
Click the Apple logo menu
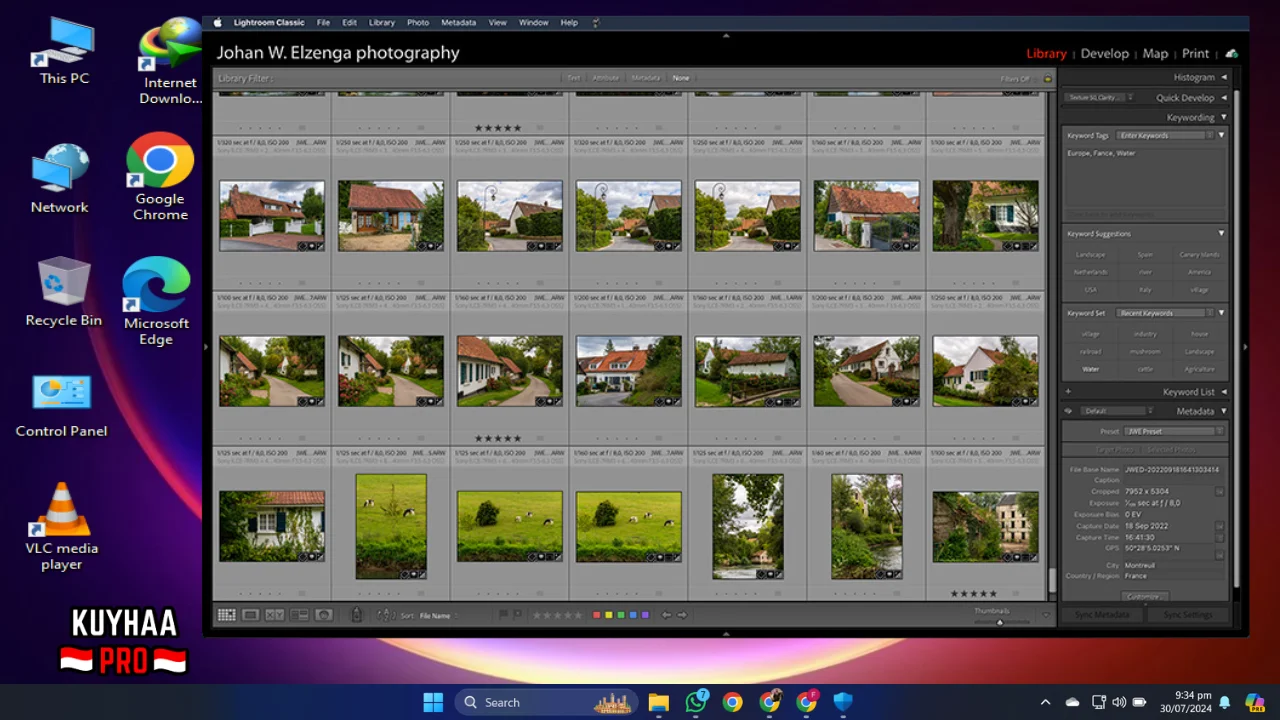click(218, 22)
